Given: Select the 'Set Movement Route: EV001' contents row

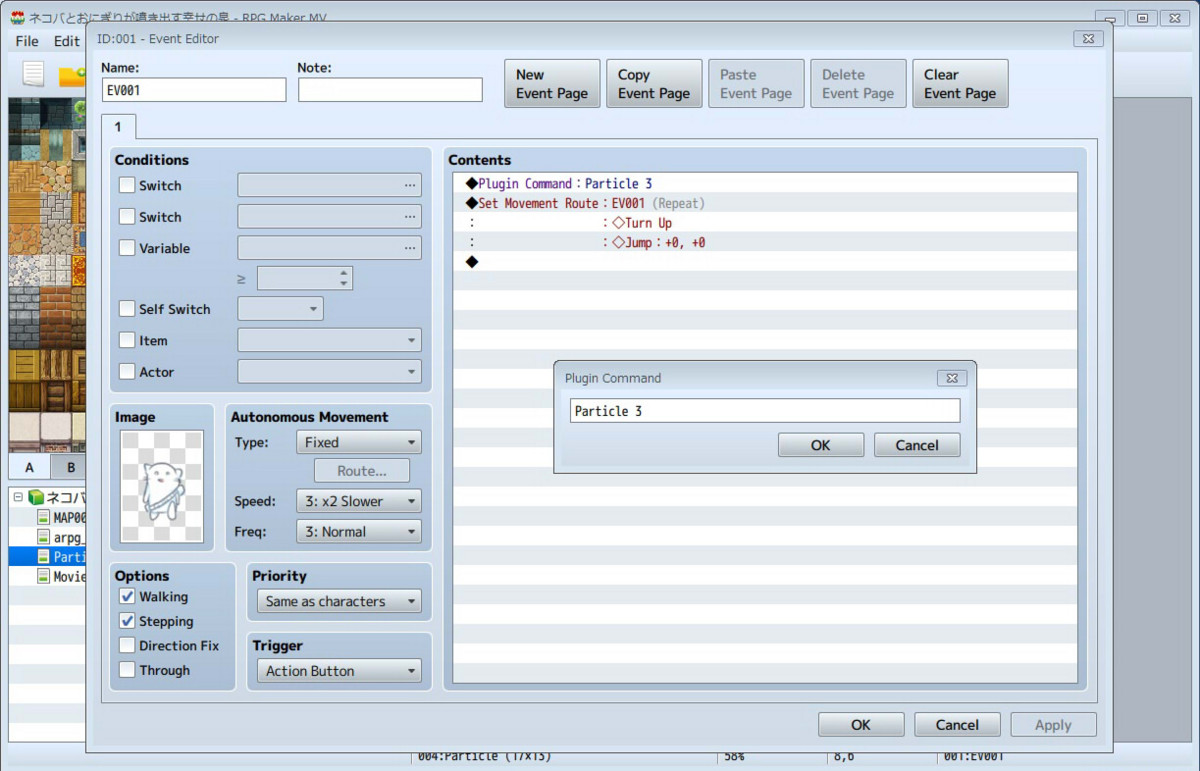Looking at the screenshot, I should [x=765, y=203].
